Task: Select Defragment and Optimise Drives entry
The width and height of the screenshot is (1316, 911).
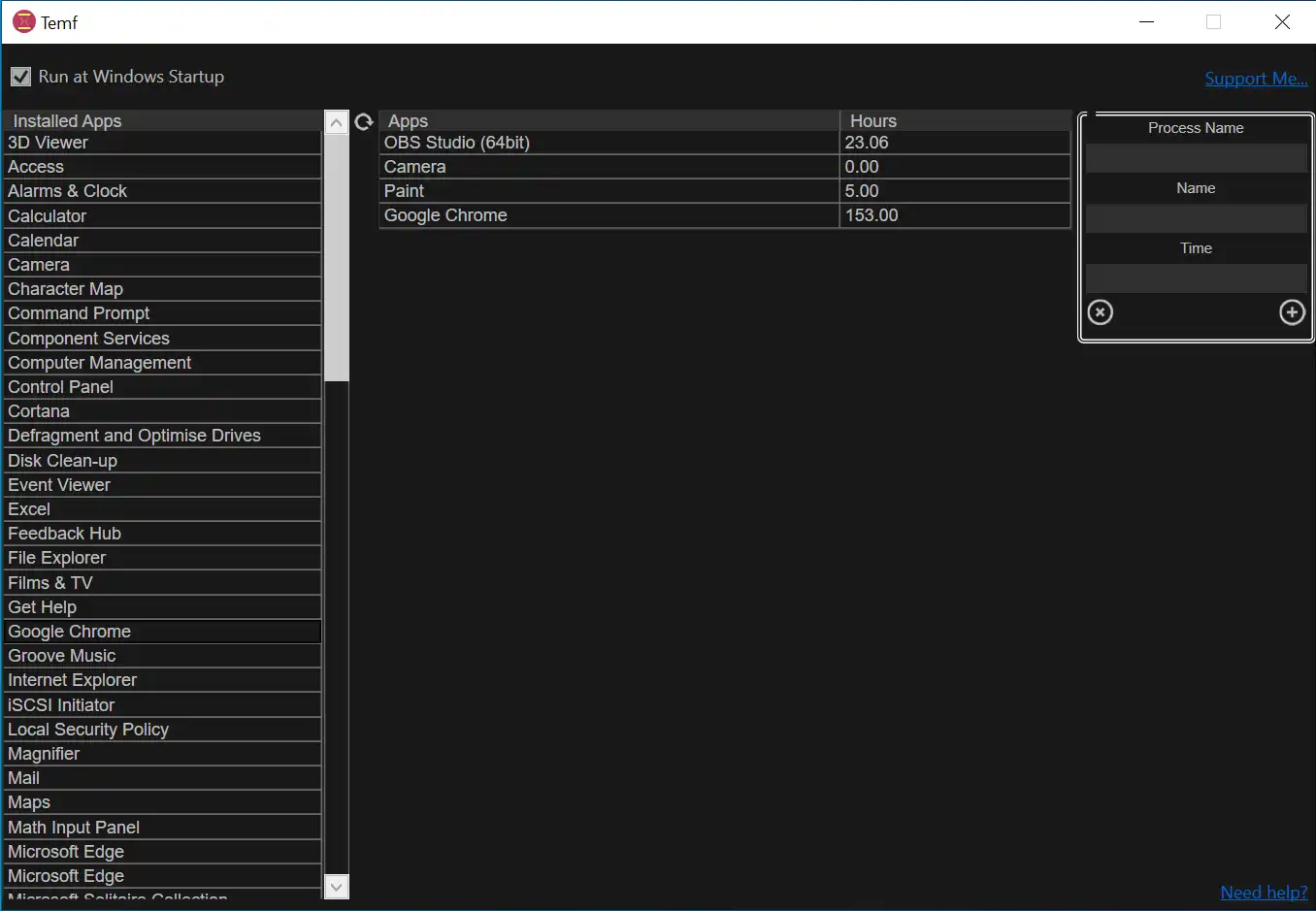Action: pyautogui.click(x=162, y=436)
